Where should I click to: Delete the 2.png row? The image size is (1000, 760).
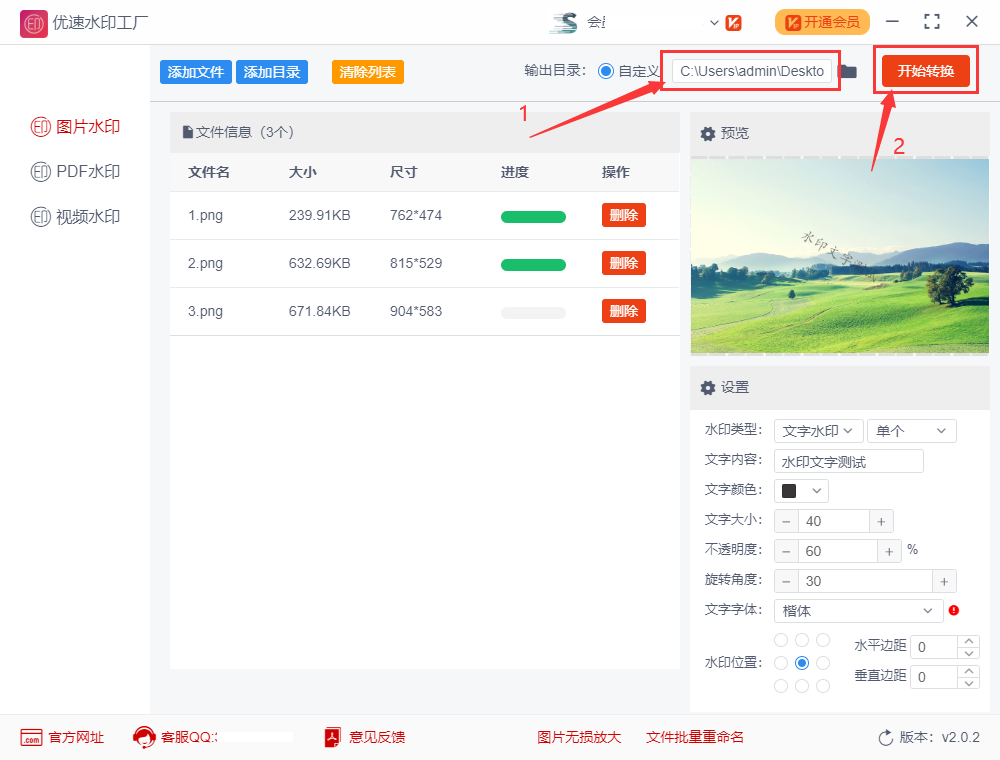coord(624,263)
